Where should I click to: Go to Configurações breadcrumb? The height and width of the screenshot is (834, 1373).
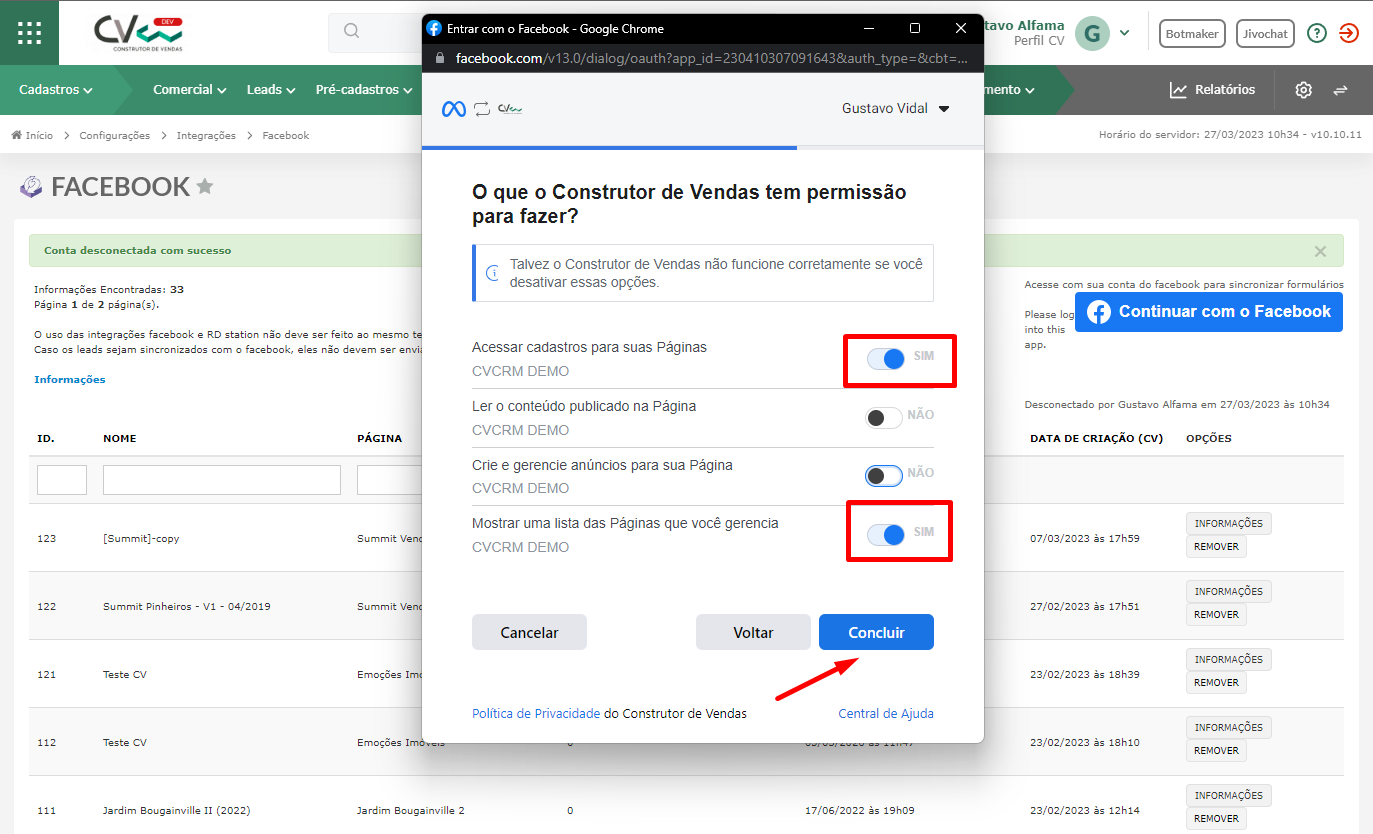click(115, 135)
